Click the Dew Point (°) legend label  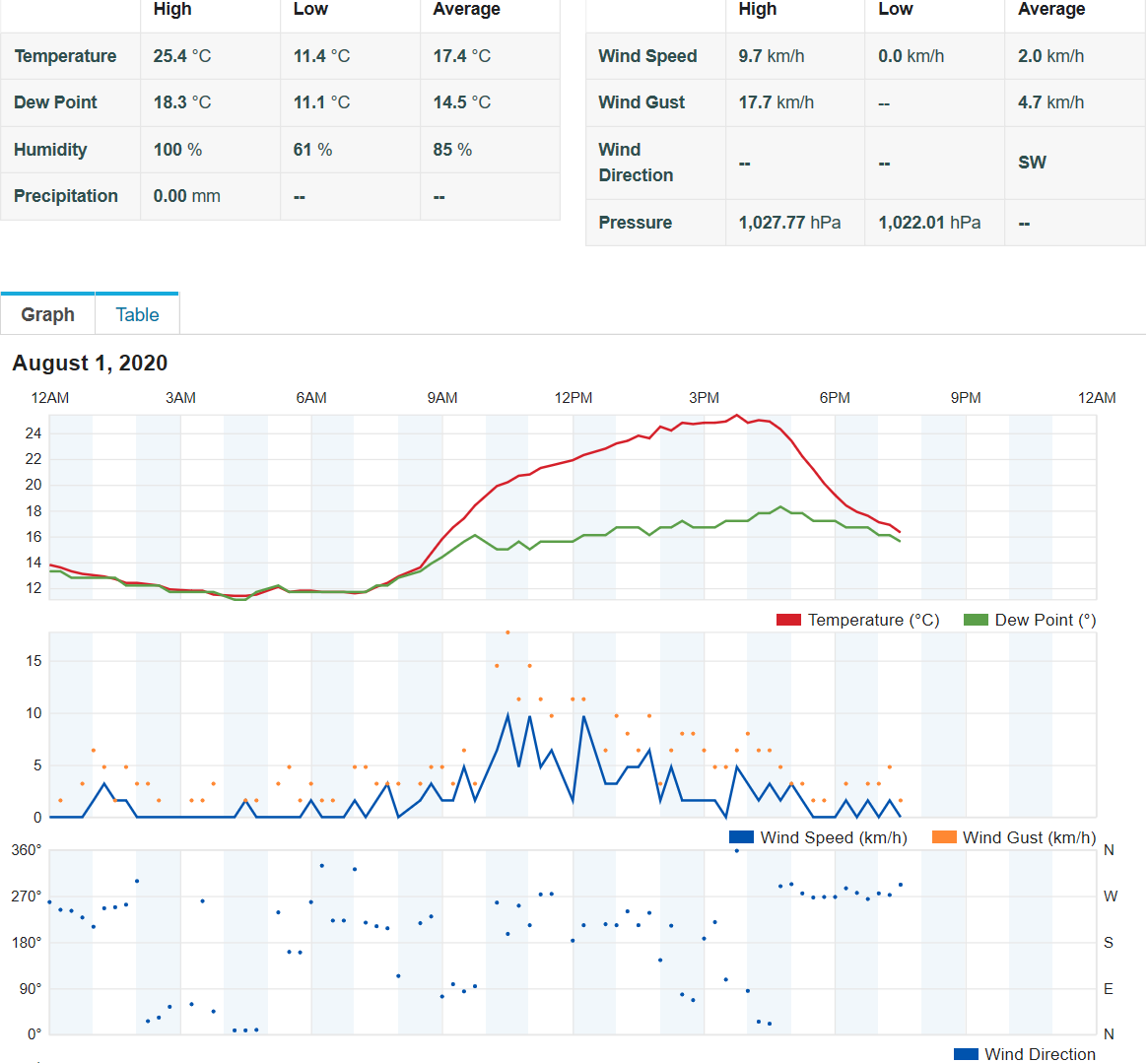(1046, 620)
